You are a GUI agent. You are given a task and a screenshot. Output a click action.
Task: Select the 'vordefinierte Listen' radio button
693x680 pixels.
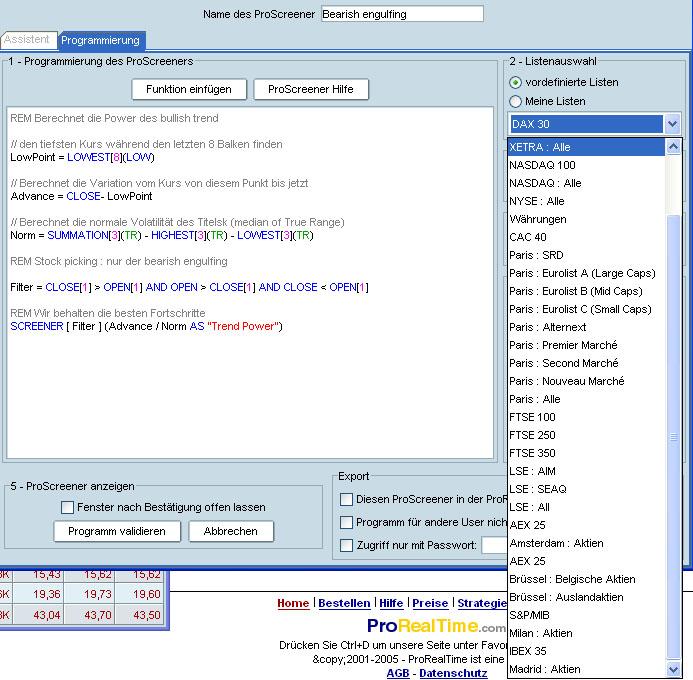click(x=516, y=82)
